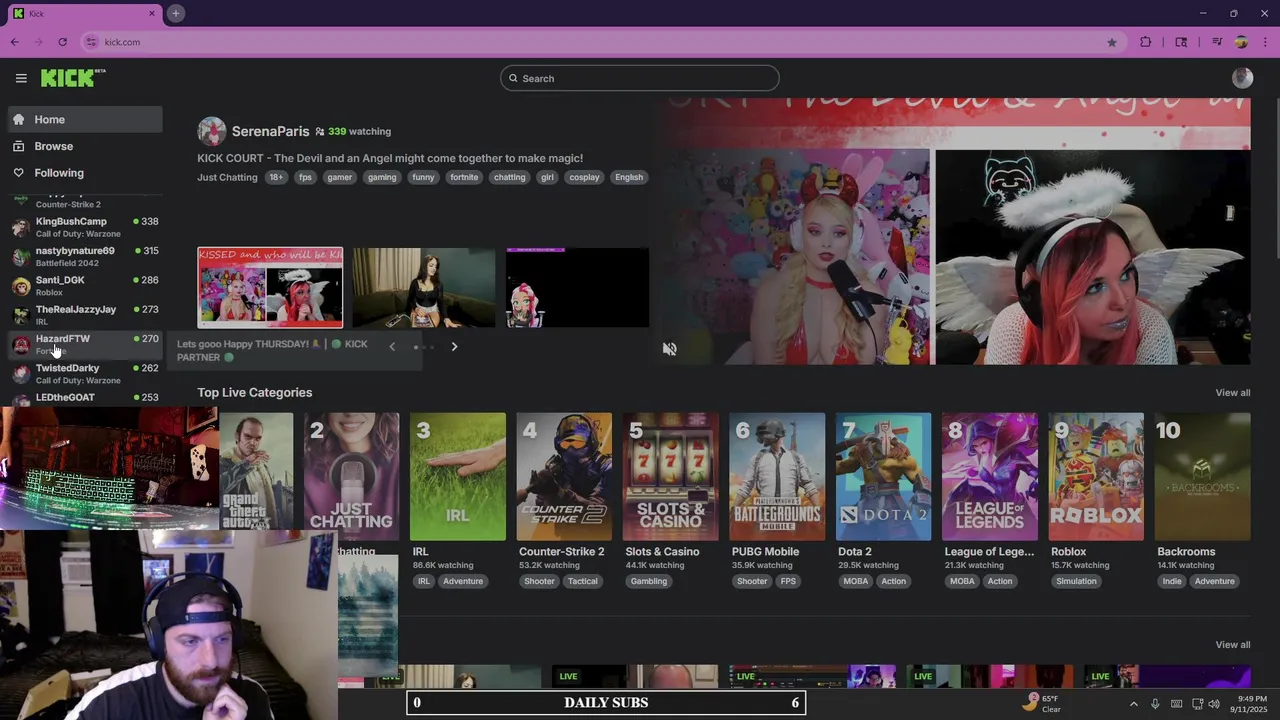
Task: Open the browser media controls icon
Action: pyautogui.click(x=1217, y=42)
